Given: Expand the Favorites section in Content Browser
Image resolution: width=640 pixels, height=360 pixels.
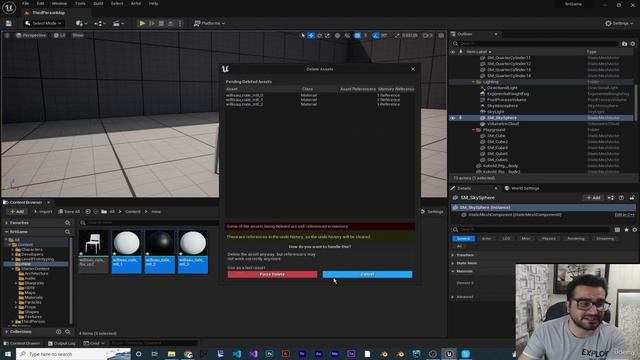Looking at the screenshot, I should click(6, 223).
